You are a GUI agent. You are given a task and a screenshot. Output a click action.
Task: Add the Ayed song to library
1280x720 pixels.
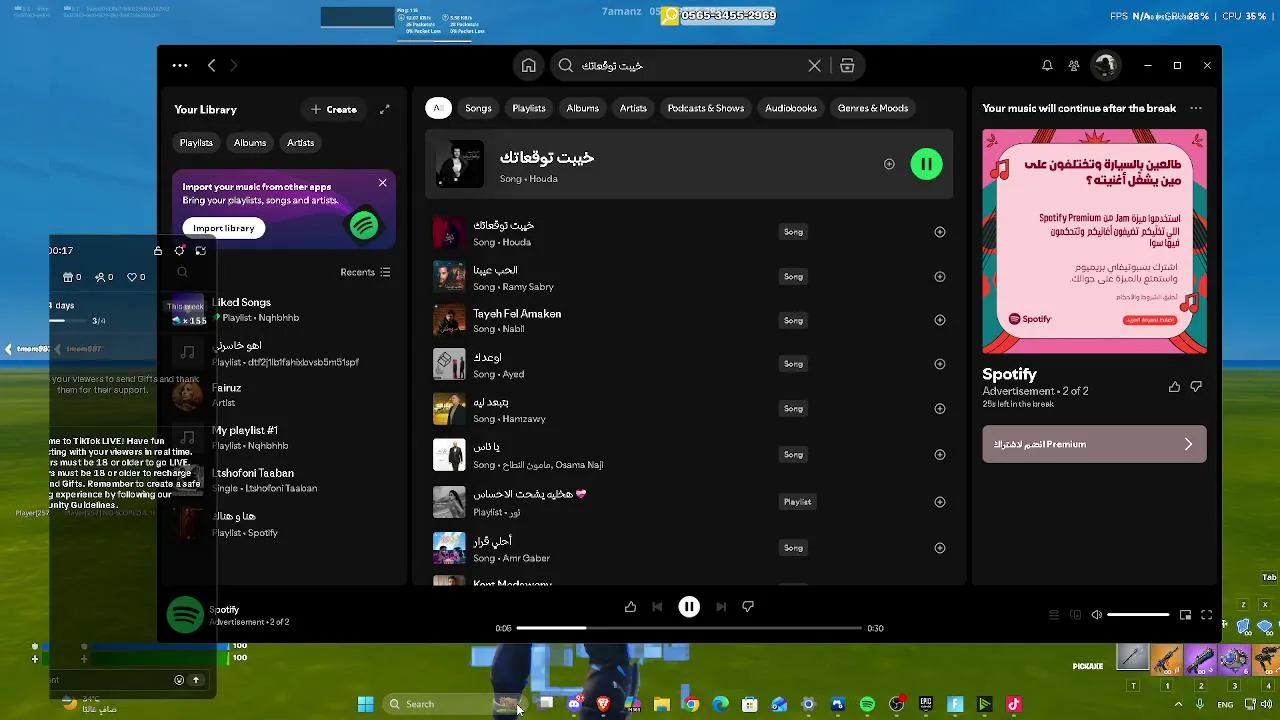940,364
